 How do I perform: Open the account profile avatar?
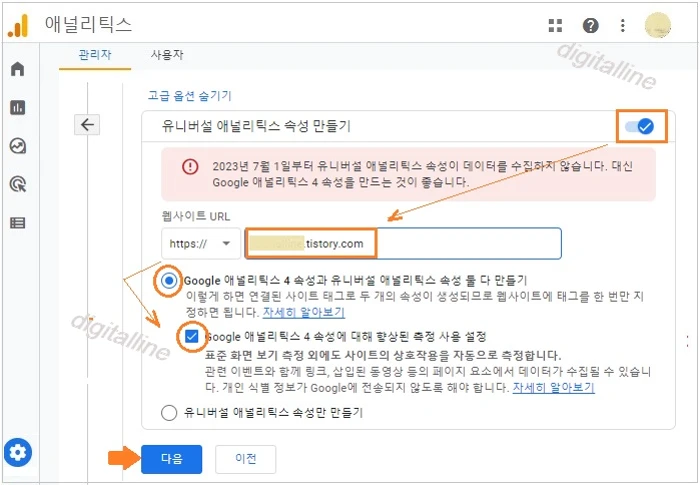658,25
